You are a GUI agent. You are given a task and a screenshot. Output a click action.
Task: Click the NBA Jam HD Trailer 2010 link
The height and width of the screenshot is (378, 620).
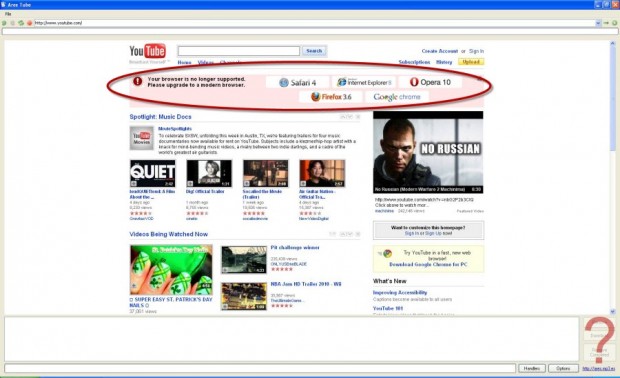[306, 284]
